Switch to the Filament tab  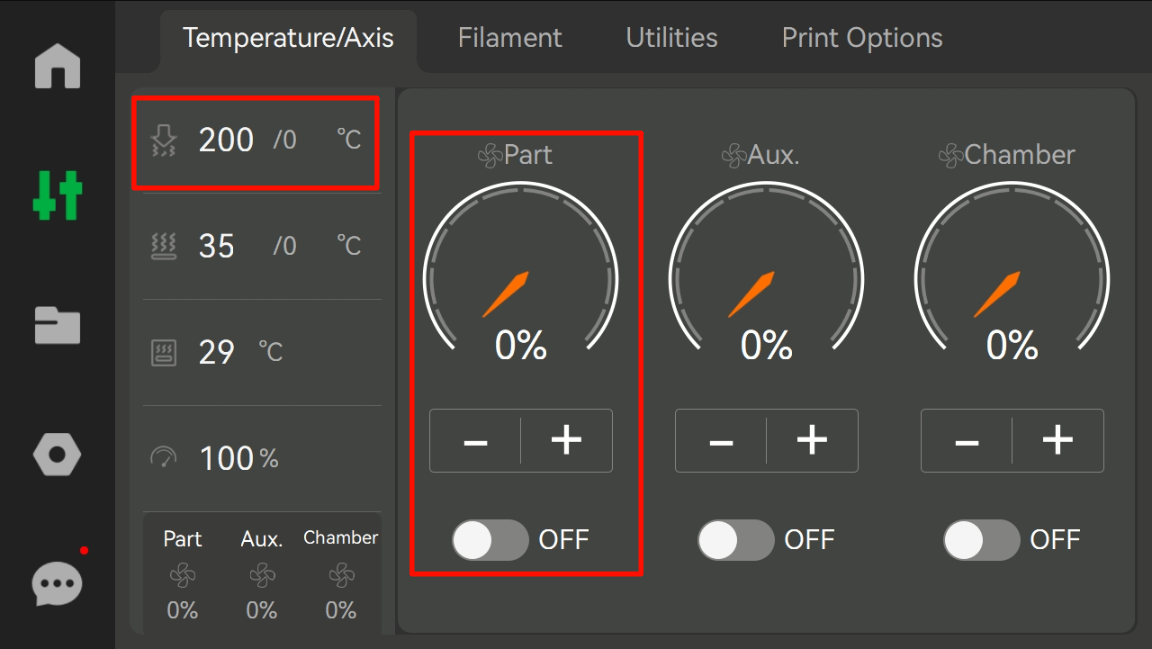510,38
